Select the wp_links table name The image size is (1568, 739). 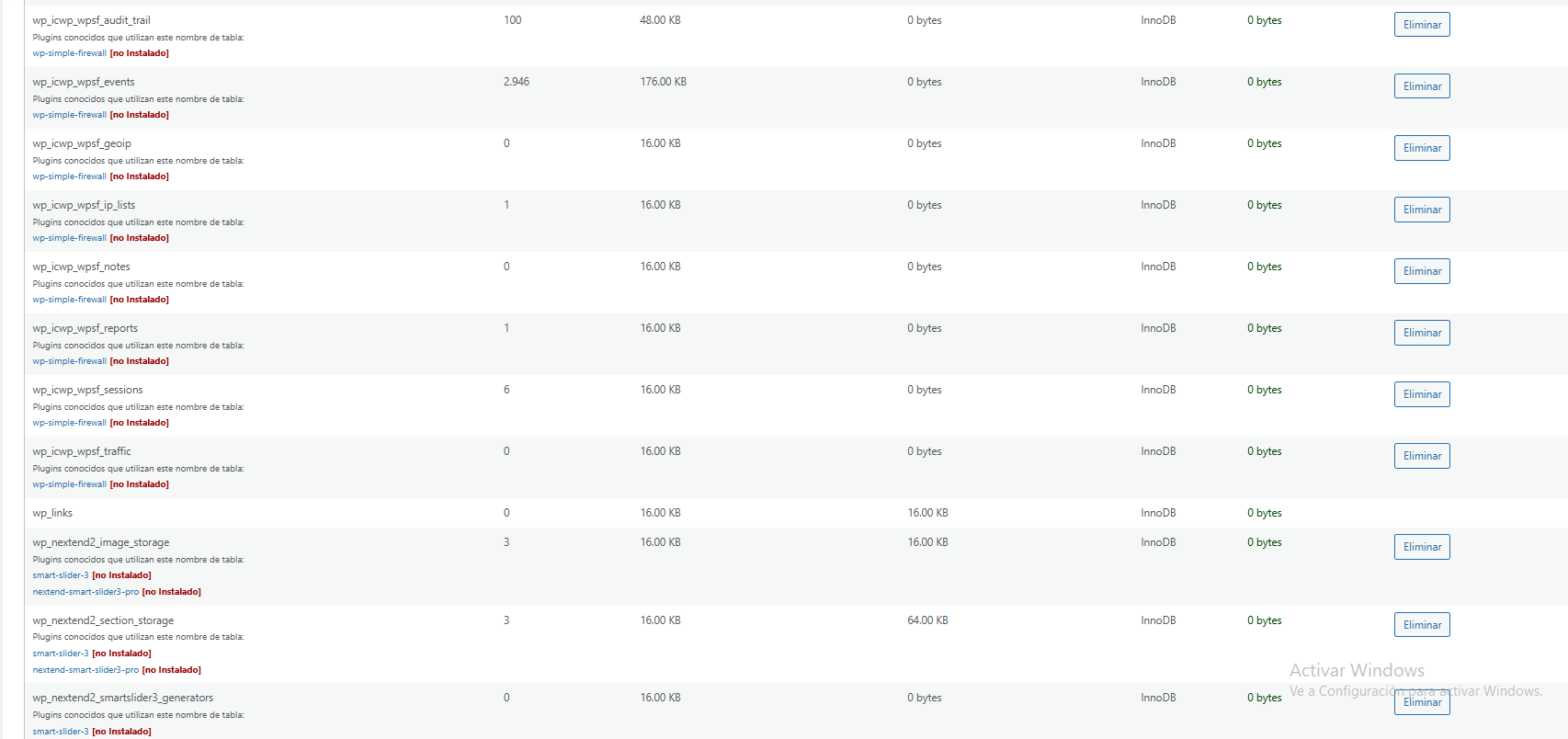pos(52,513)
